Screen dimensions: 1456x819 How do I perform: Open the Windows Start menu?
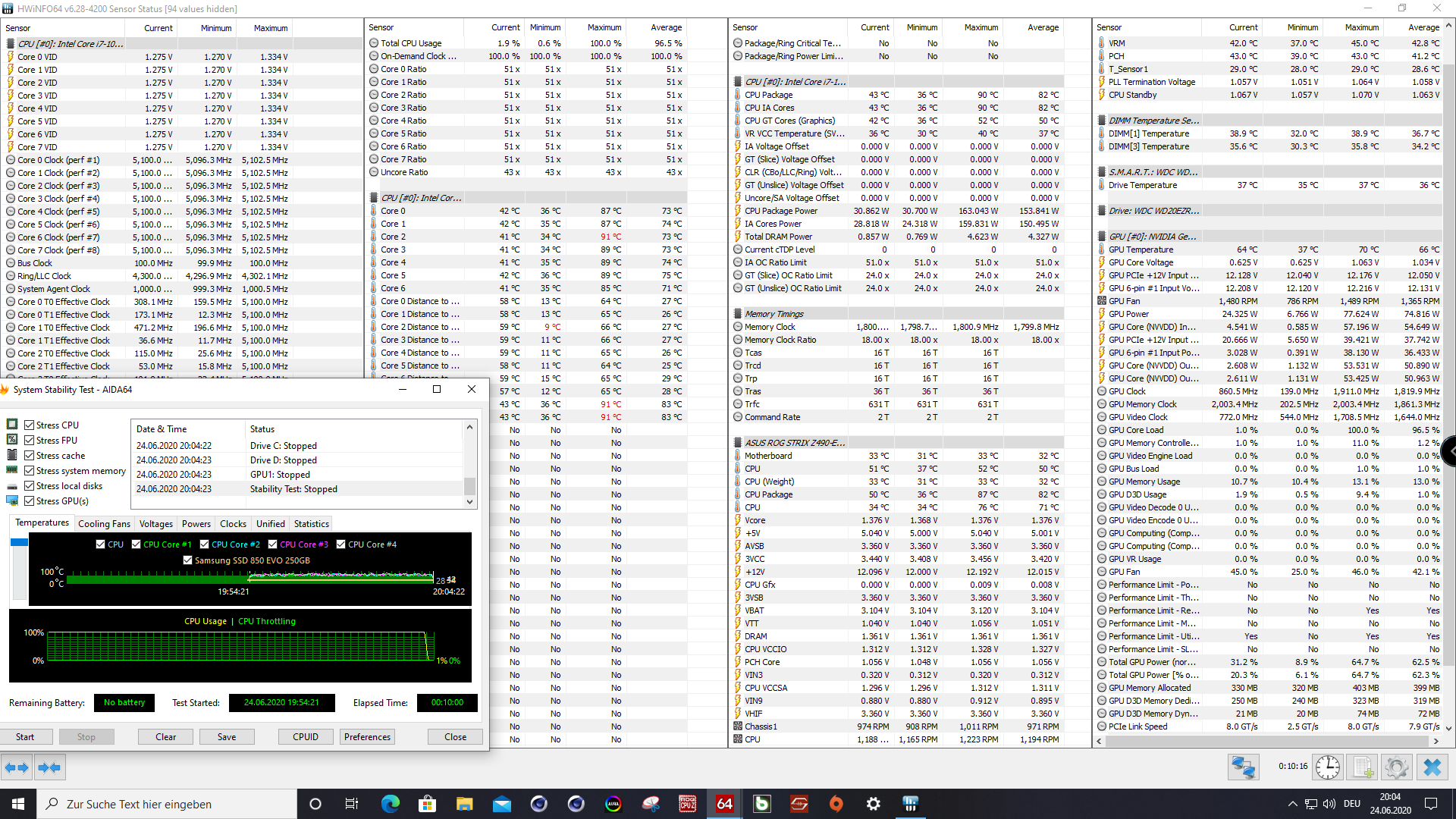[18, 804]
